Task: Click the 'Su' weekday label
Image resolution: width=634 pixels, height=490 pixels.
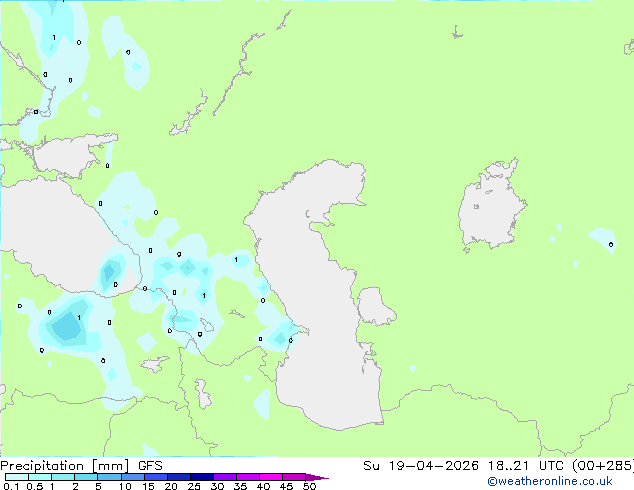Action: [x=372, y=466]
